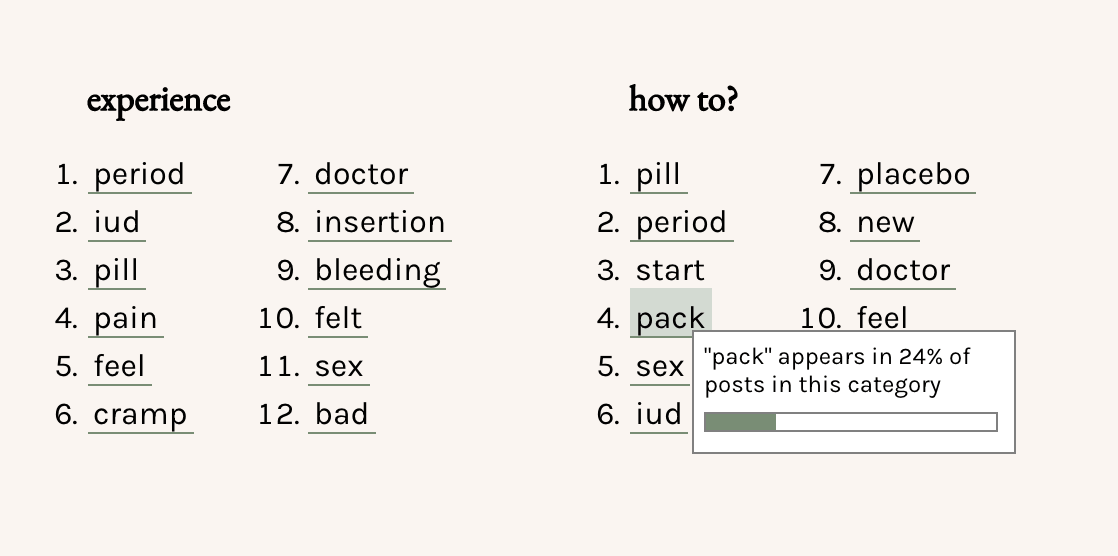
Task: Click the "experience" category heading
Action: coord(158,101)
